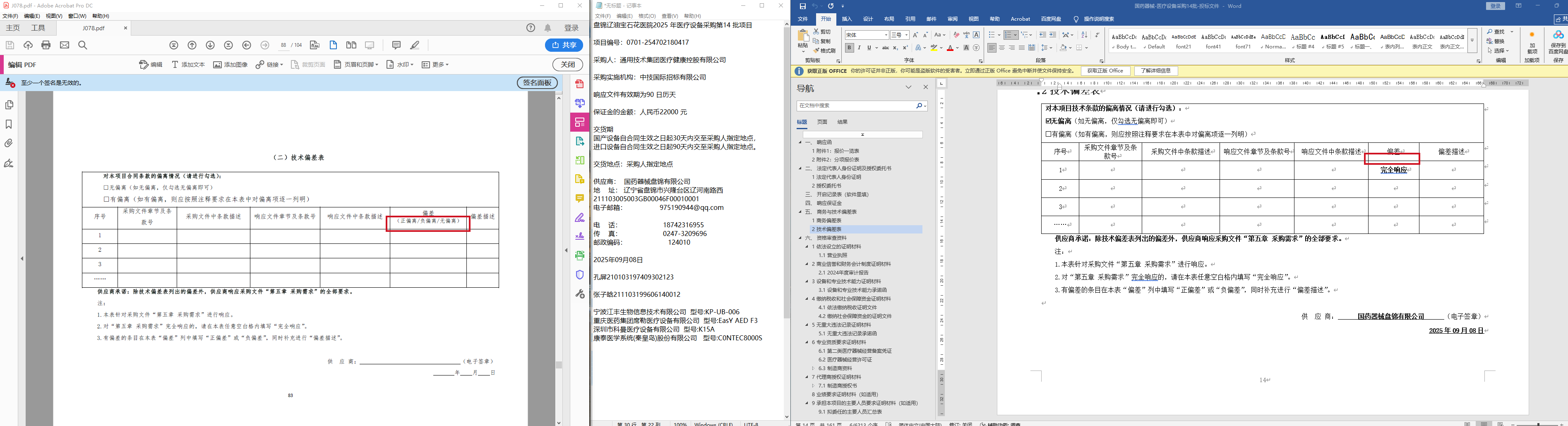
Task: Click Acrobat's cloud upload icon
Action: click(28, 45)
